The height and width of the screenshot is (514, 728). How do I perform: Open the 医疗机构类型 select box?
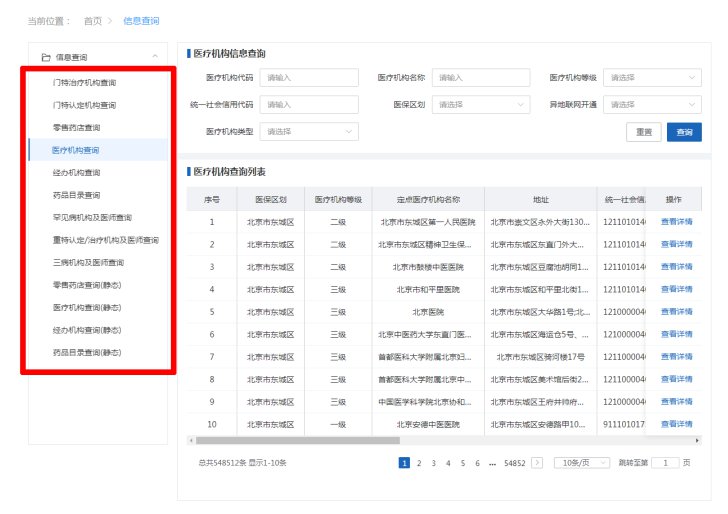[309, 131]
